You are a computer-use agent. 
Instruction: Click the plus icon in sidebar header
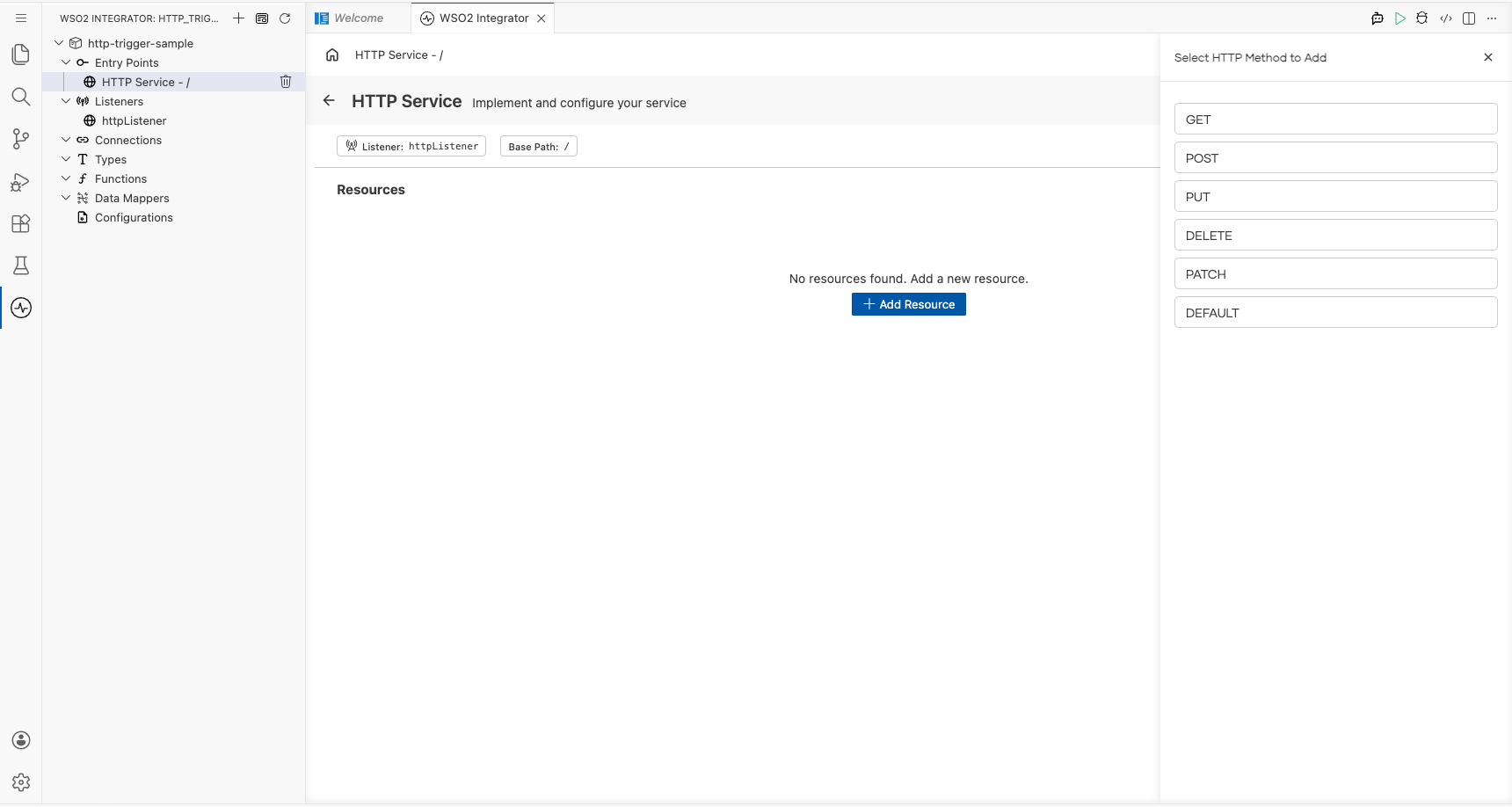[238, 18]
